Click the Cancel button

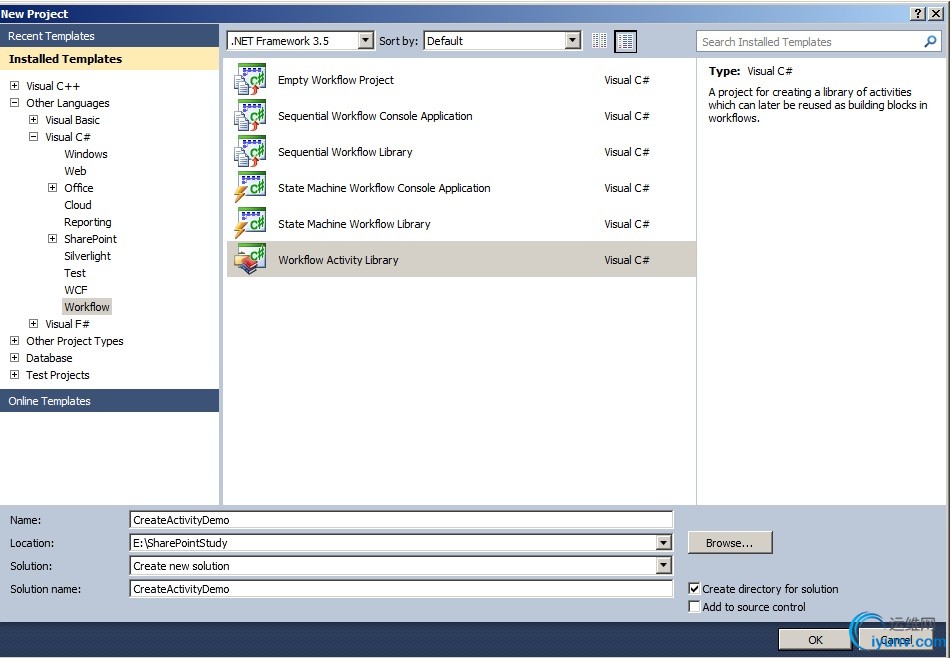tap(896, 639)
